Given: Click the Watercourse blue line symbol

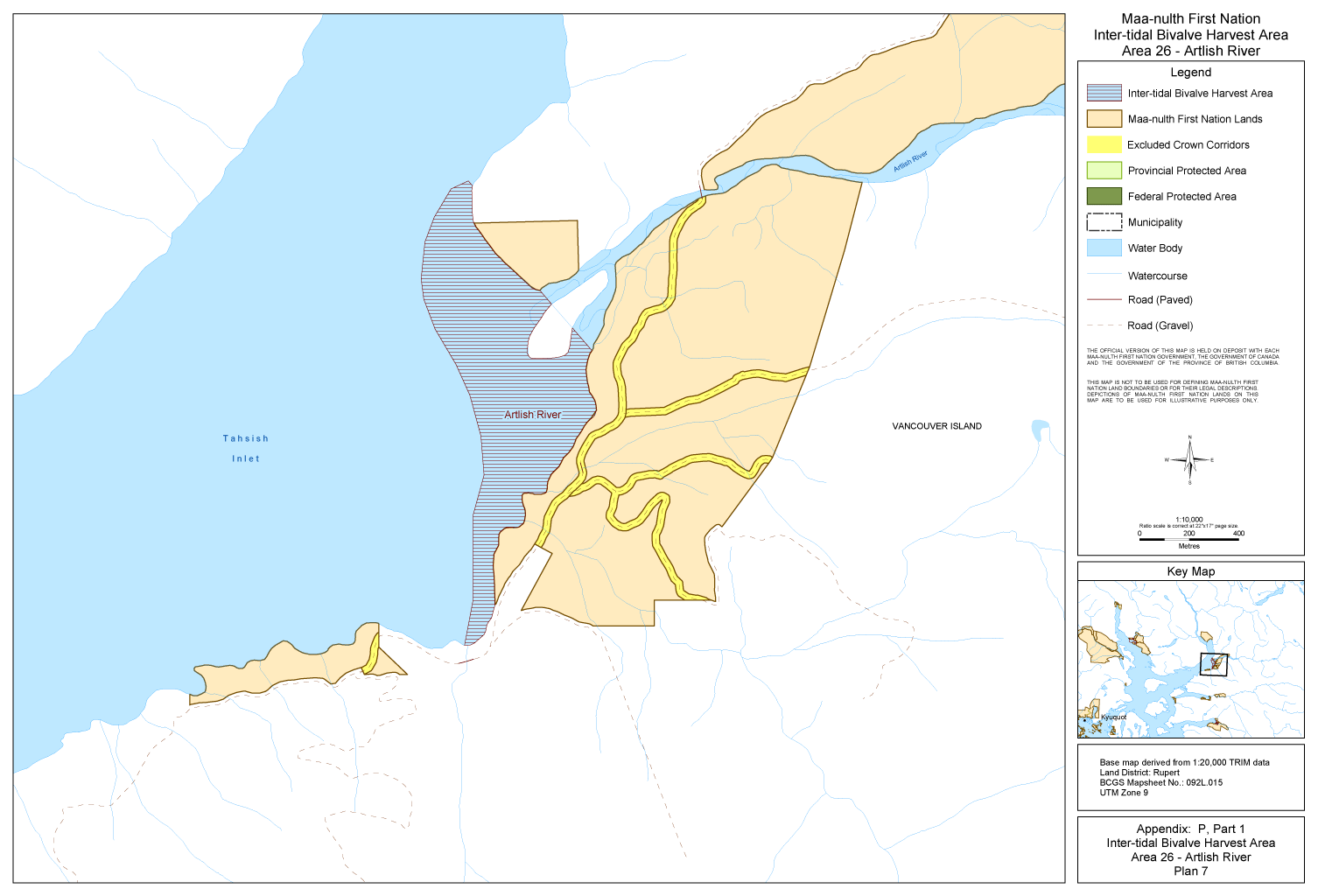Looking at the screenshot, I should 1104,275.
